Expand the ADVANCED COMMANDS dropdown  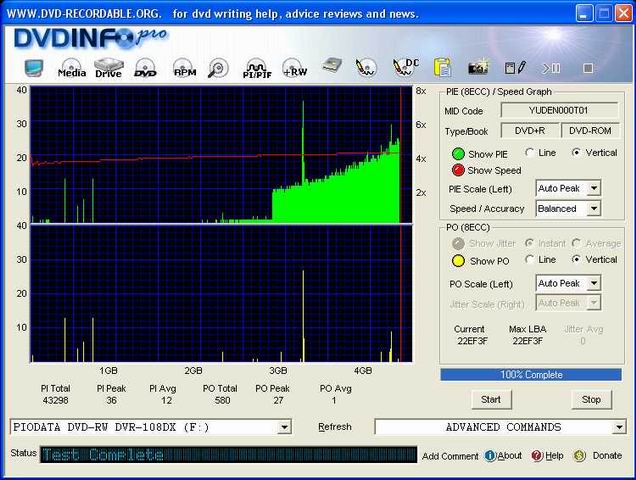pos(619,427)
